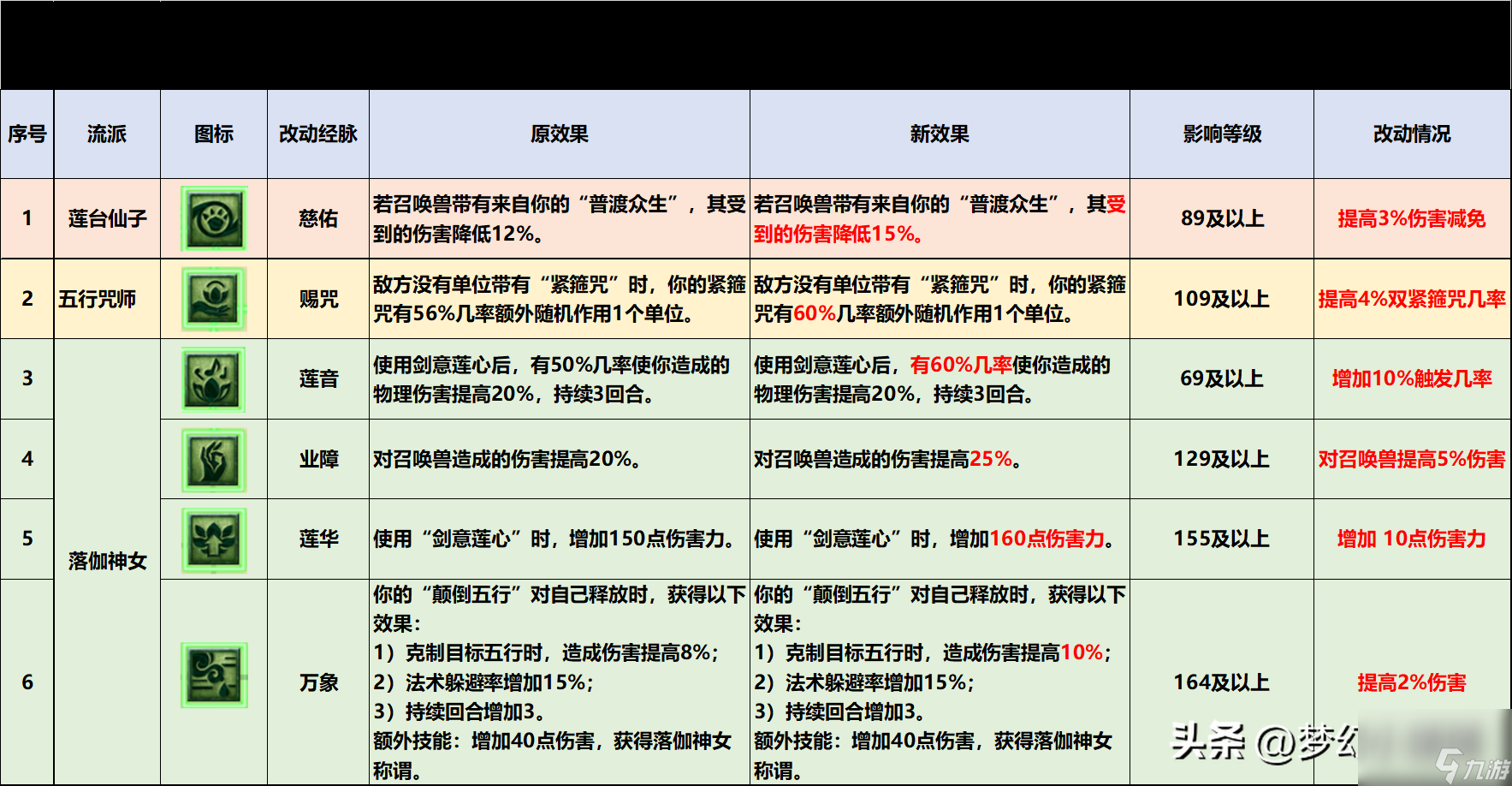
Task: Click the 提高4%双紧箍咒几率 cell
Action: tap(1412, 299)
